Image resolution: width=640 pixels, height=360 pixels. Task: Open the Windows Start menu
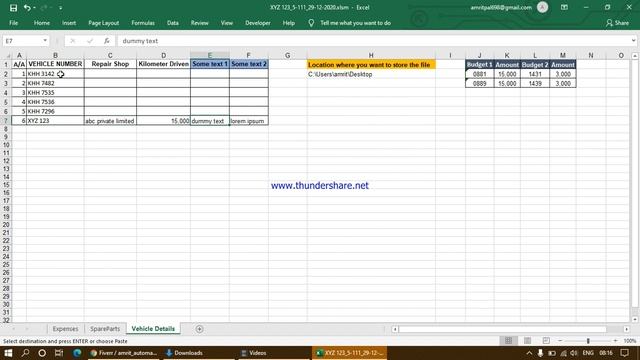[8, 353]
